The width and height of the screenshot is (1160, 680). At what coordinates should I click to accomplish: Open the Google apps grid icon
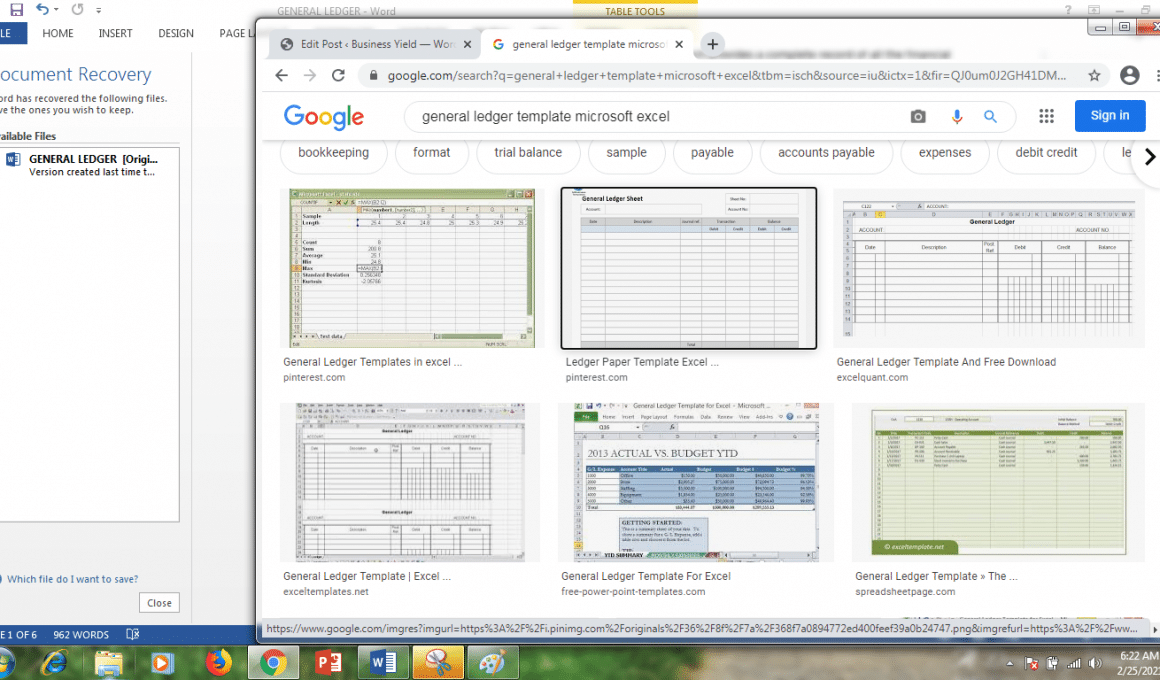point(1046,116)
